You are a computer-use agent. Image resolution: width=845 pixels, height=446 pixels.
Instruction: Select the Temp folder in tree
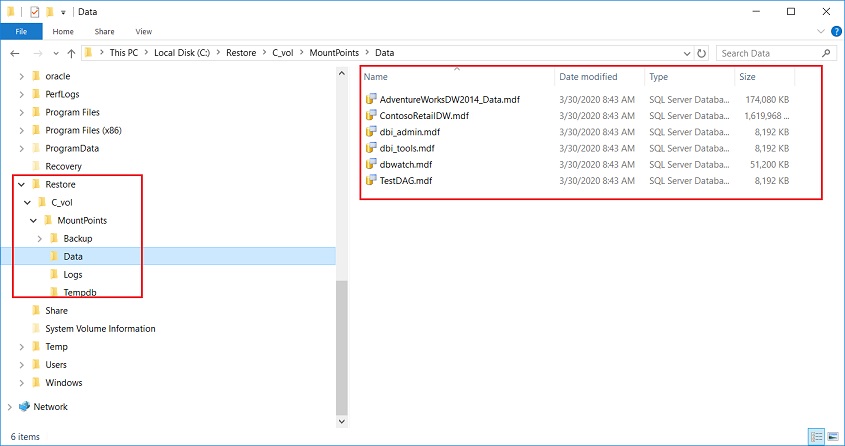[x=56, y=346]
